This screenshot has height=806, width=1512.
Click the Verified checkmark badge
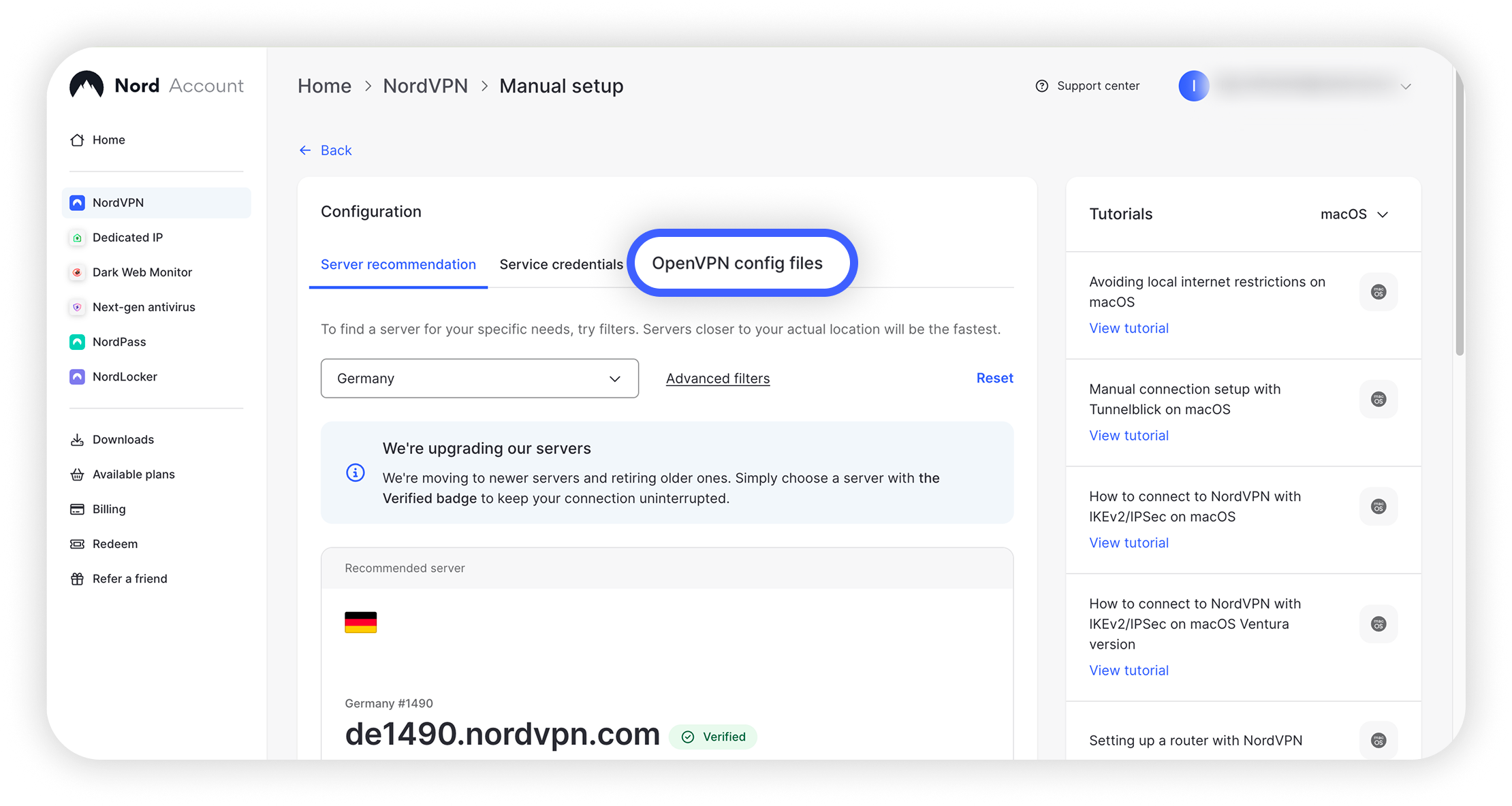point(712,737)
